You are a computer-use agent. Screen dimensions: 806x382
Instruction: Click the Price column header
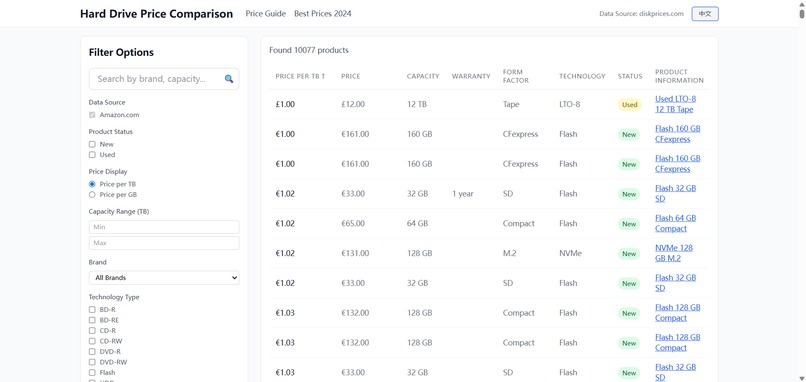pos(351,76)
